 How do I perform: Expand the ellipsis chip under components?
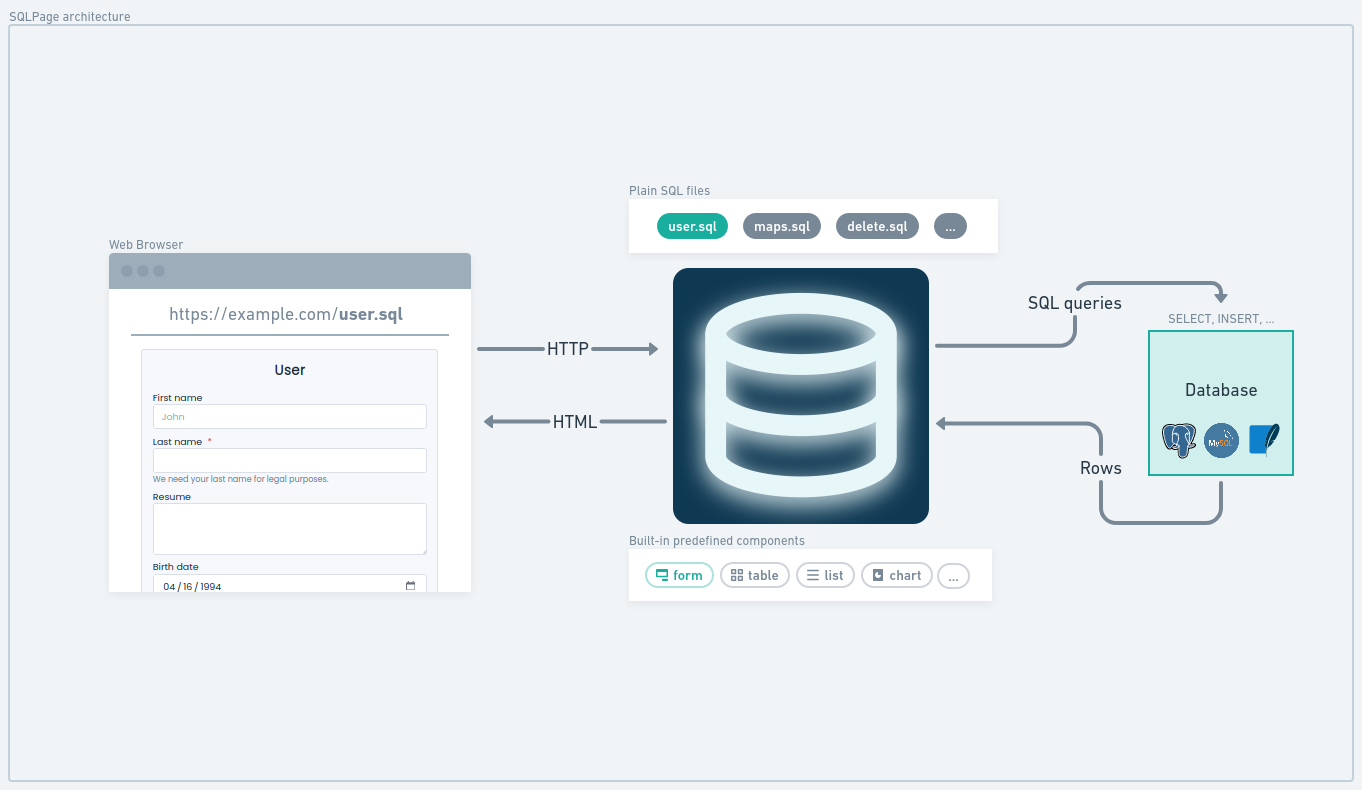953,575
